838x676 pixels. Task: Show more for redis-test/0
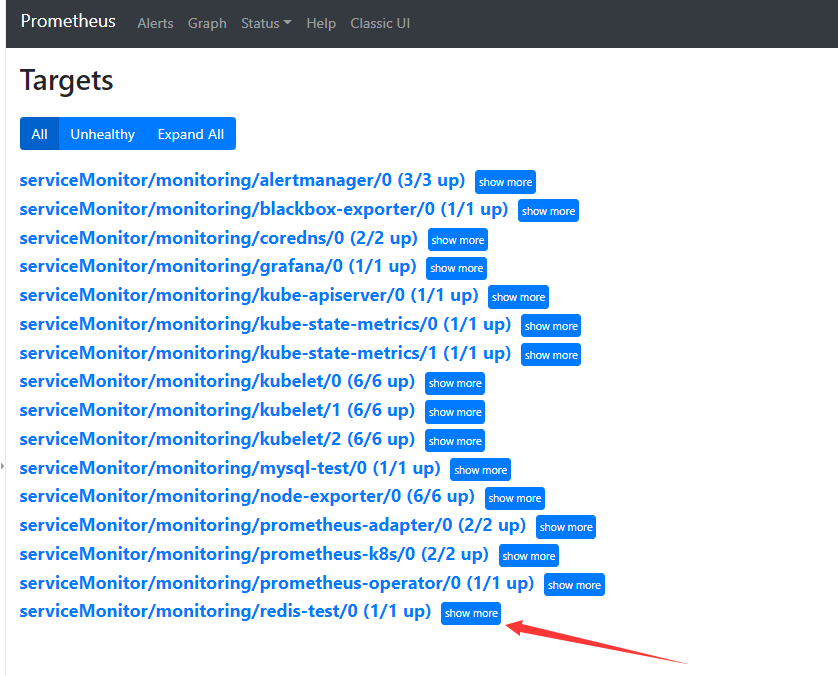click(471, 613)
